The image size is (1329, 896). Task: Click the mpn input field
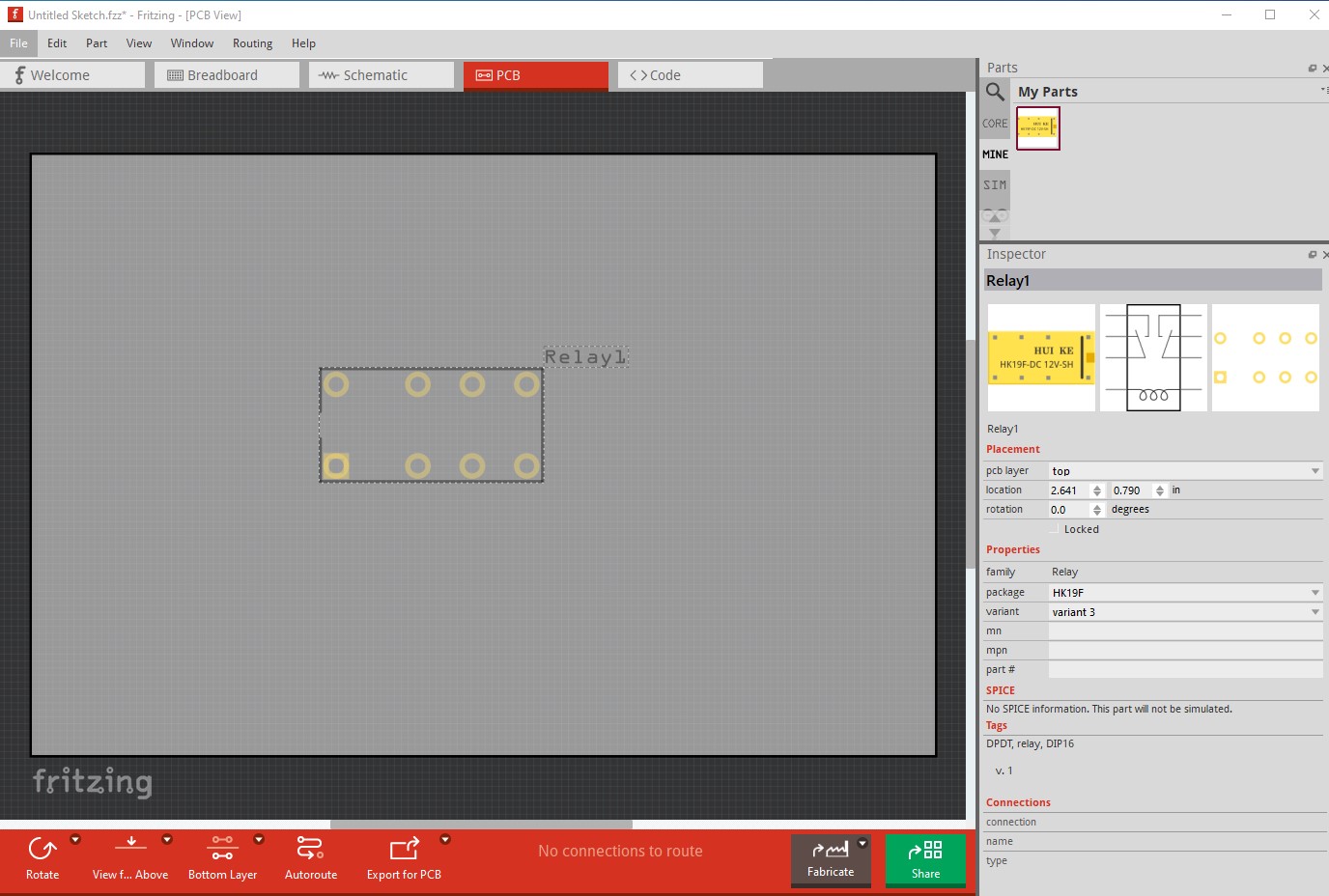[1185, 651]
